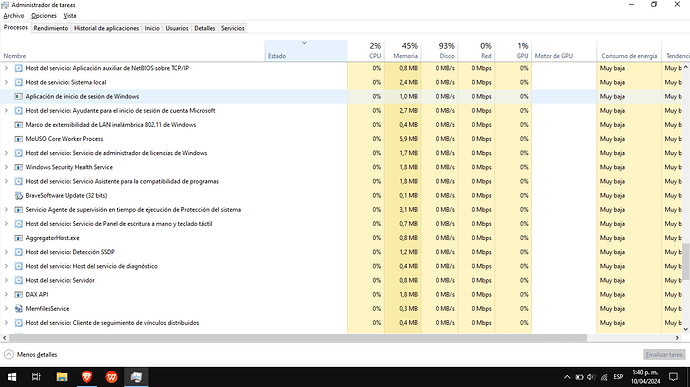The height and width of the screenshot is (387, 690).
Task: Collapse view with Menos detalles
Action: pos(31,354)
